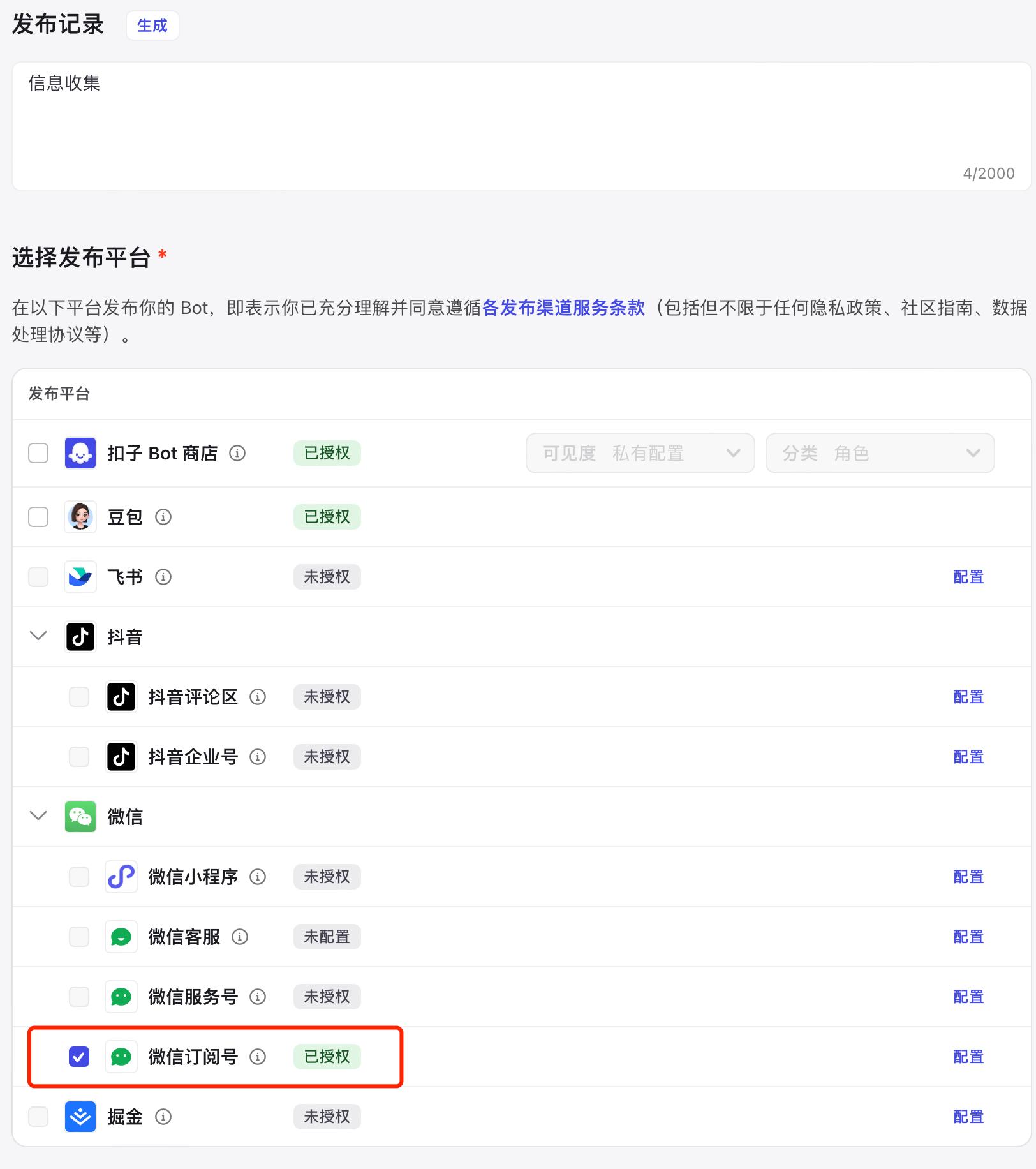
Task: Click the 未授权 badge for 微信小程序
Action: pyautogui.click(x=327, y=877)
